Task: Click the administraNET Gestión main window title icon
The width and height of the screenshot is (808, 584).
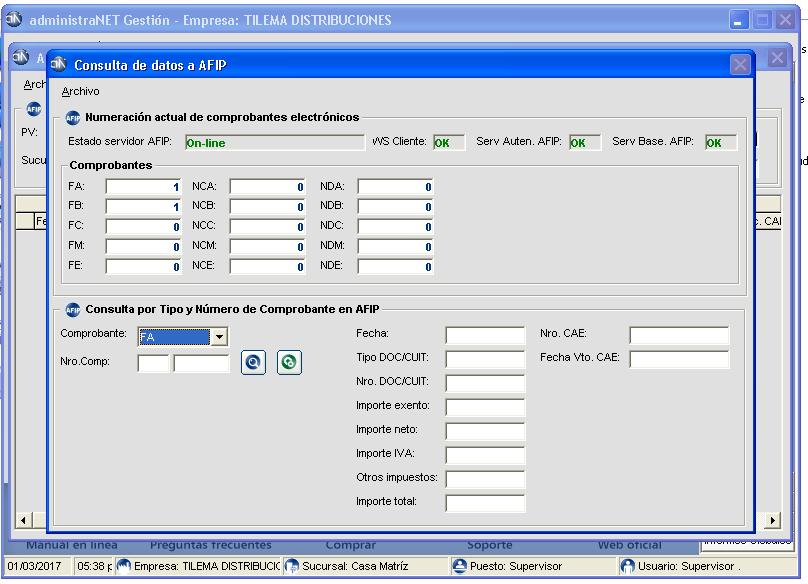Action: [13, 19]
